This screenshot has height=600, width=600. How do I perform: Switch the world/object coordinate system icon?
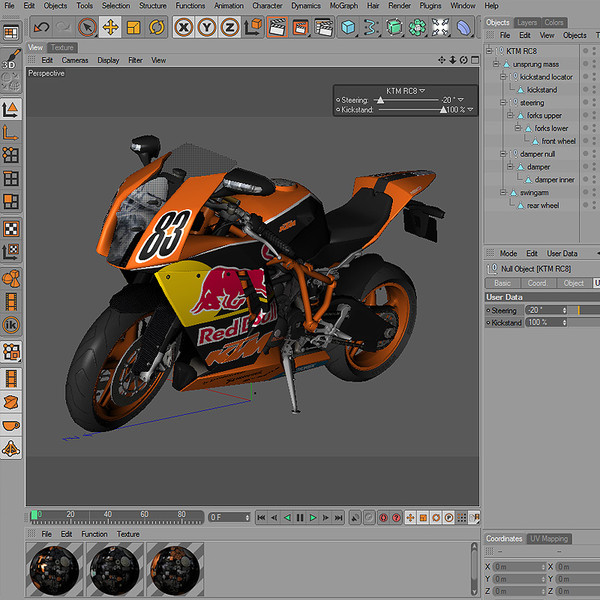(x=253, y=28)
